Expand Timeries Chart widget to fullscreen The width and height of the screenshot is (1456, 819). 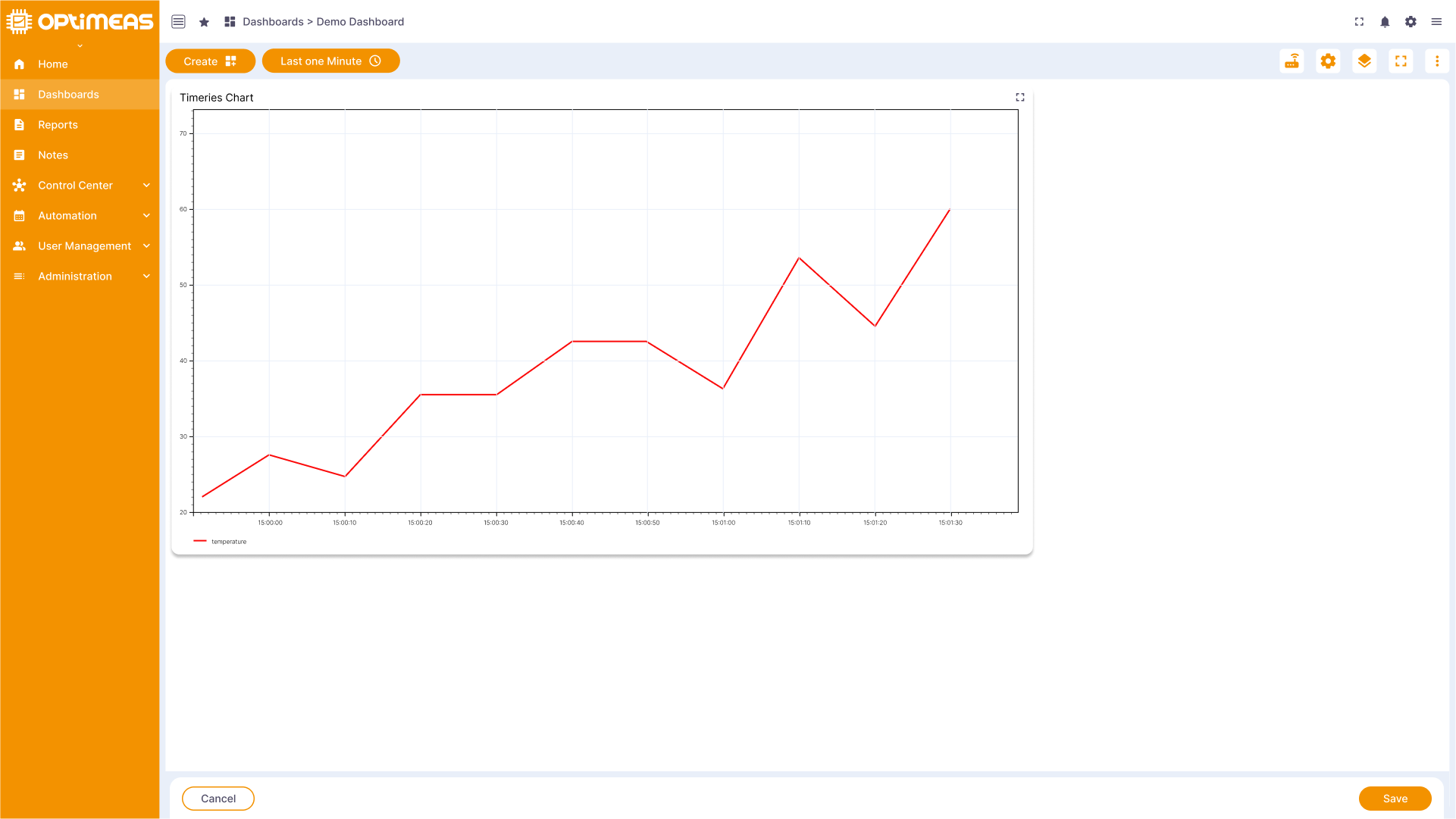(1020, 97)
